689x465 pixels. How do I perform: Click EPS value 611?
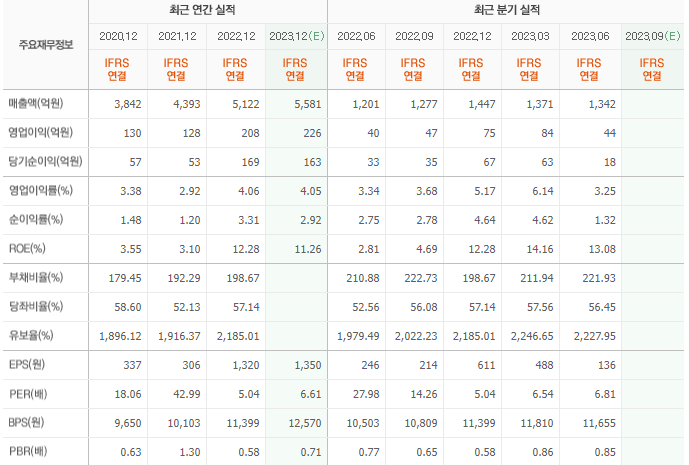(x=486, y=365)
